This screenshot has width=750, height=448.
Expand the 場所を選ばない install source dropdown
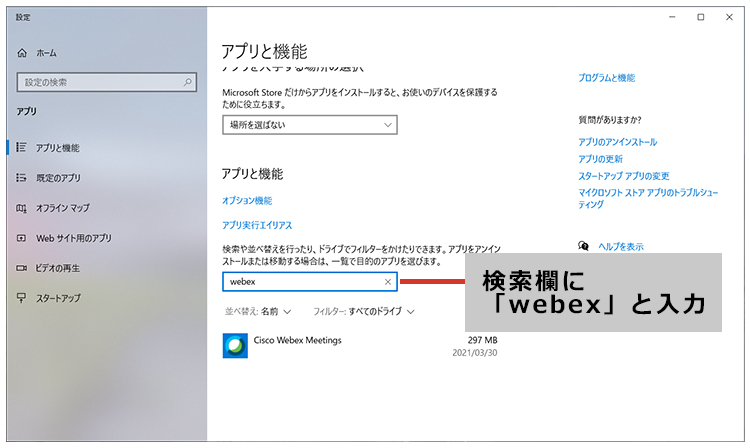(310, 125)
